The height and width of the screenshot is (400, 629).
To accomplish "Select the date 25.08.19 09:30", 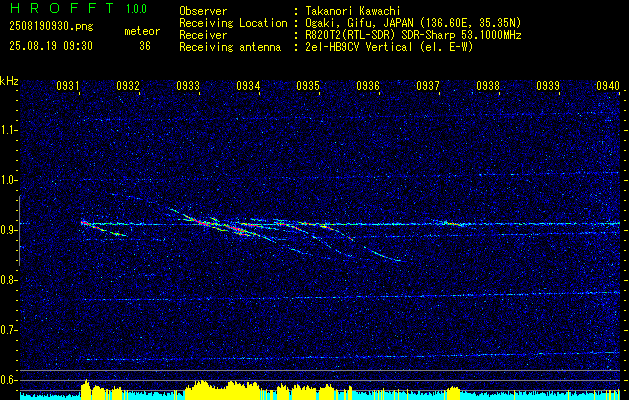I will pos(51,46).
